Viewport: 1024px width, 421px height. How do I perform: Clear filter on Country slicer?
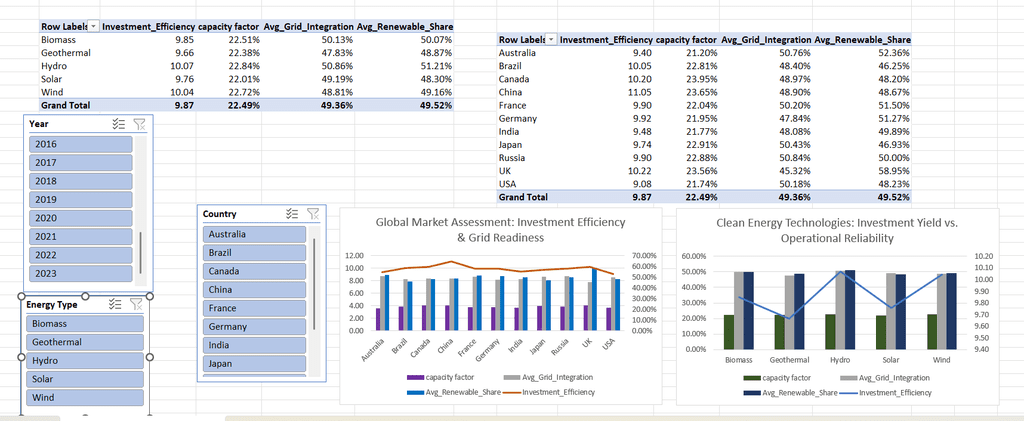click(313, 213)
